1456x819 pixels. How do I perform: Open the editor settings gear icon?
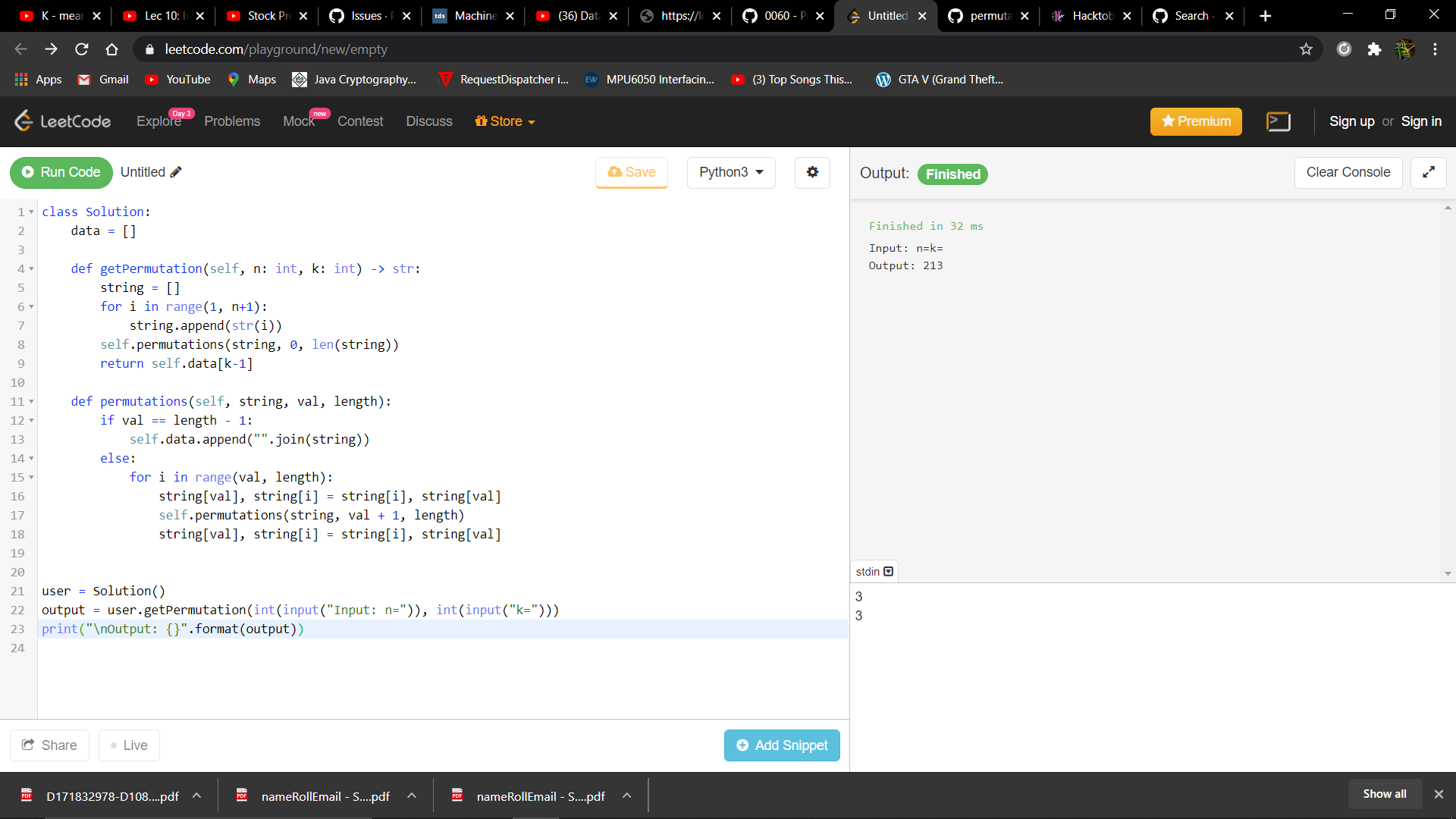pos(812,172)
